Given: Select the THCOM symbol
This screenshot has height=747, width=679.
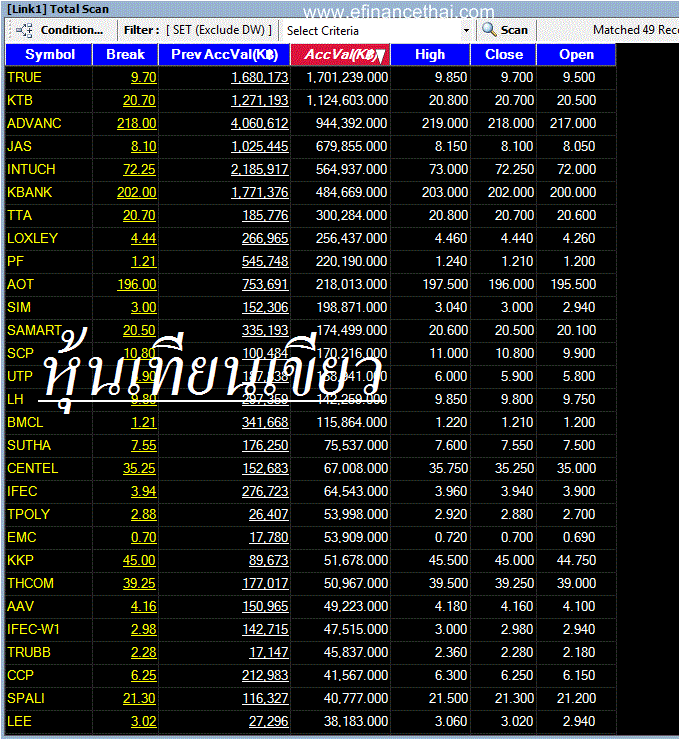Looking at the screenshot, I should pyautogui.click(x=30, y=583).
